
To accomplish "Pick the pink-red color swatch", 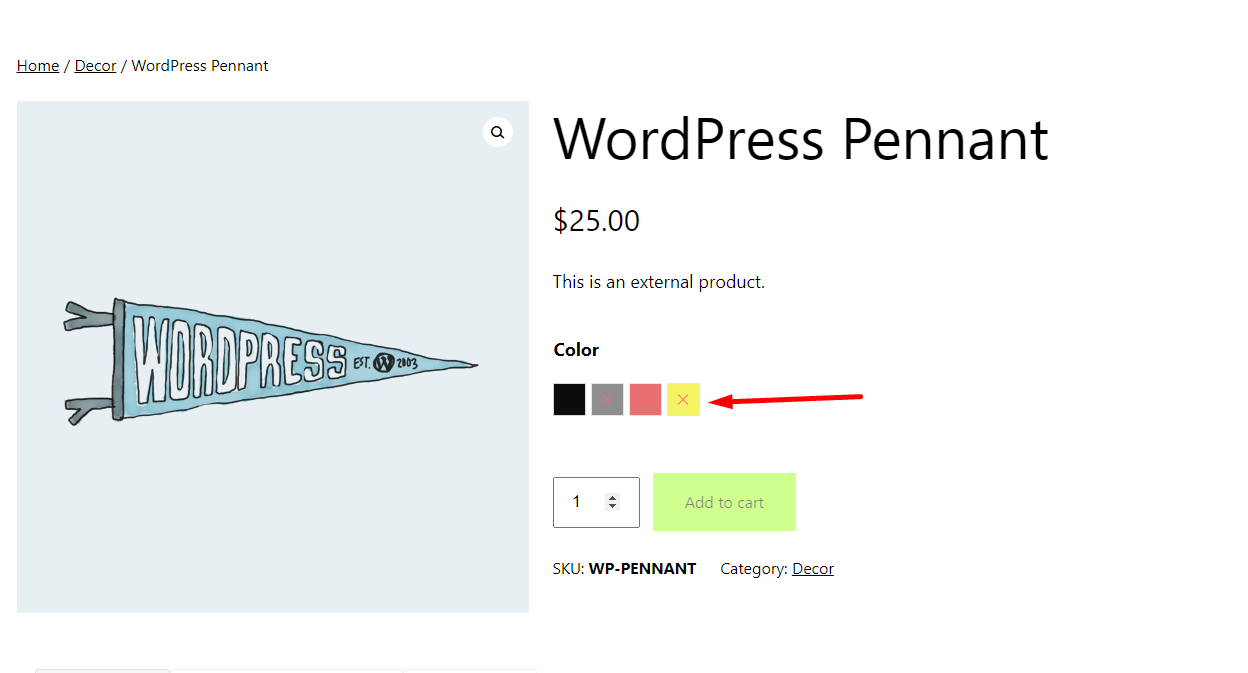I will tap(645, 399).
